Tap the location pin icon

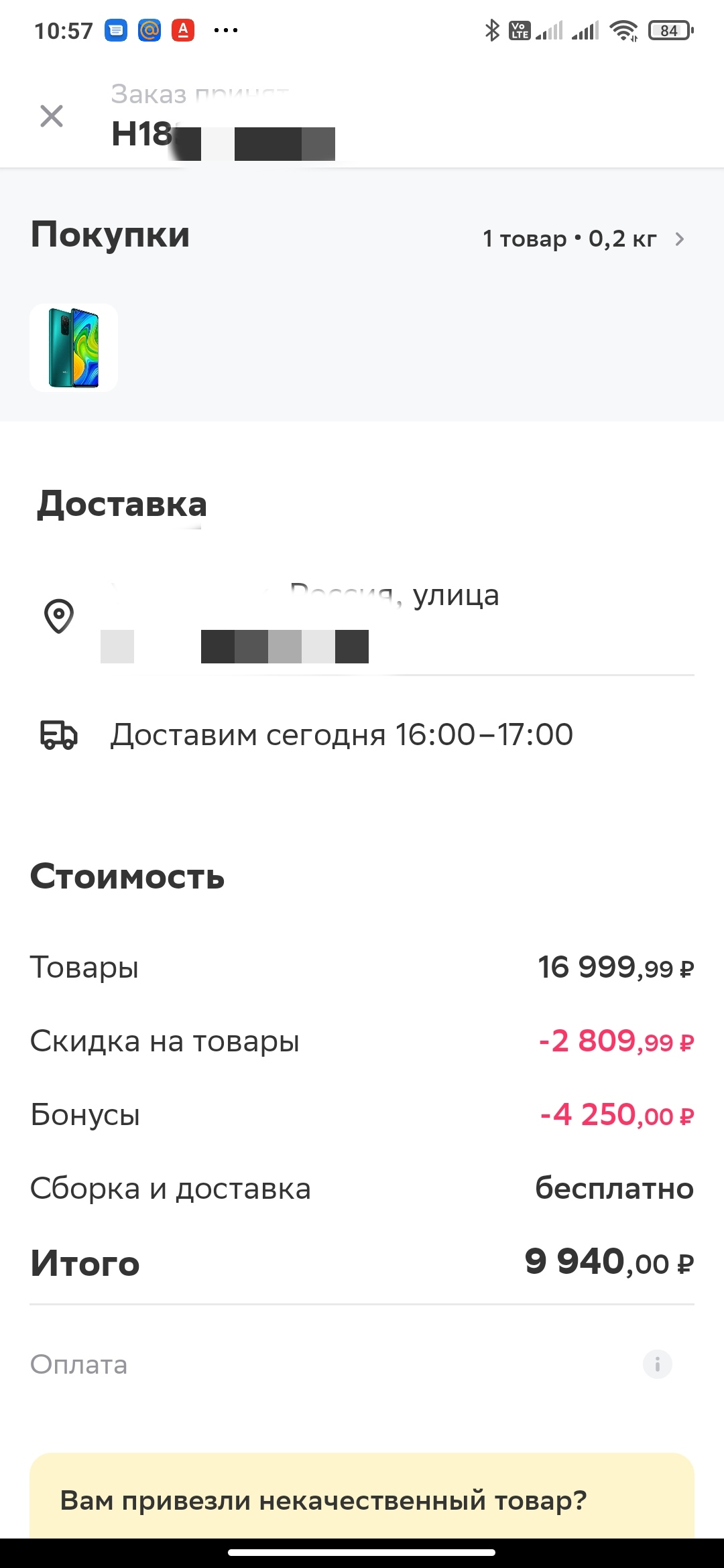(x=59, y=615)
